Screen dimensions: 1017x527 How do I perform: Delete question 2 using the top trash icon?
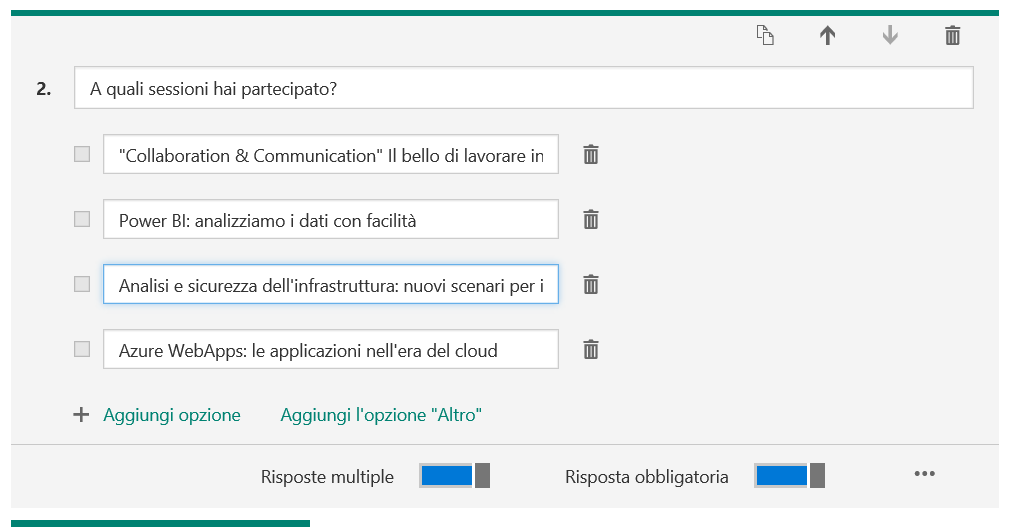click(x=953, y=36)
